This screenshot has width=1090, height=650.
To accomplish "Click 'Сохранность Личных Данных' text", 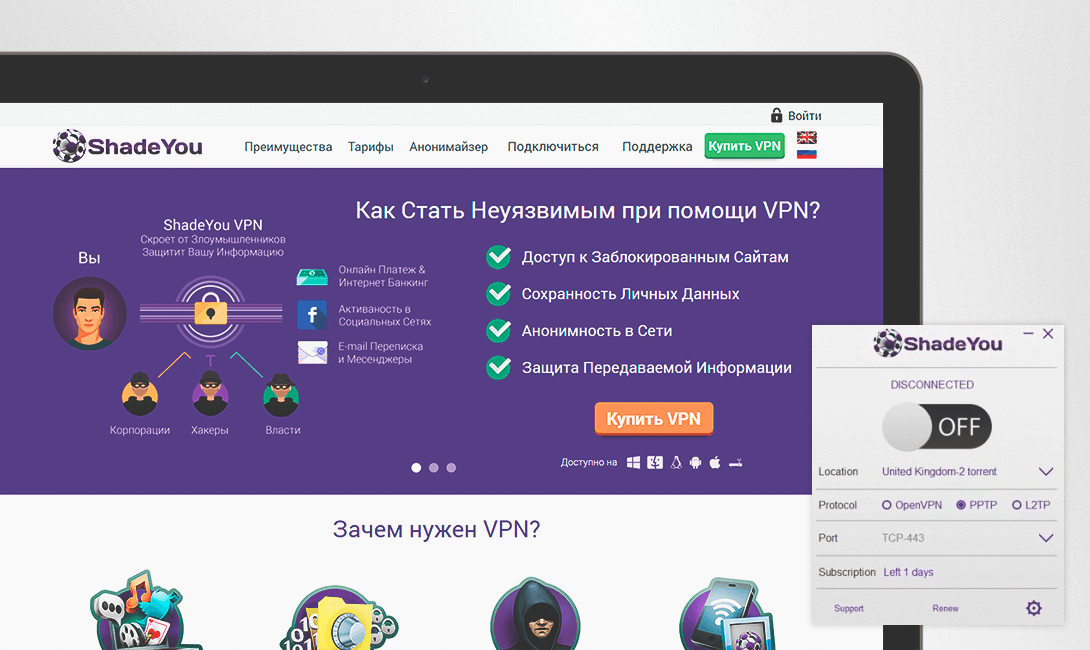I will point(631,294).
